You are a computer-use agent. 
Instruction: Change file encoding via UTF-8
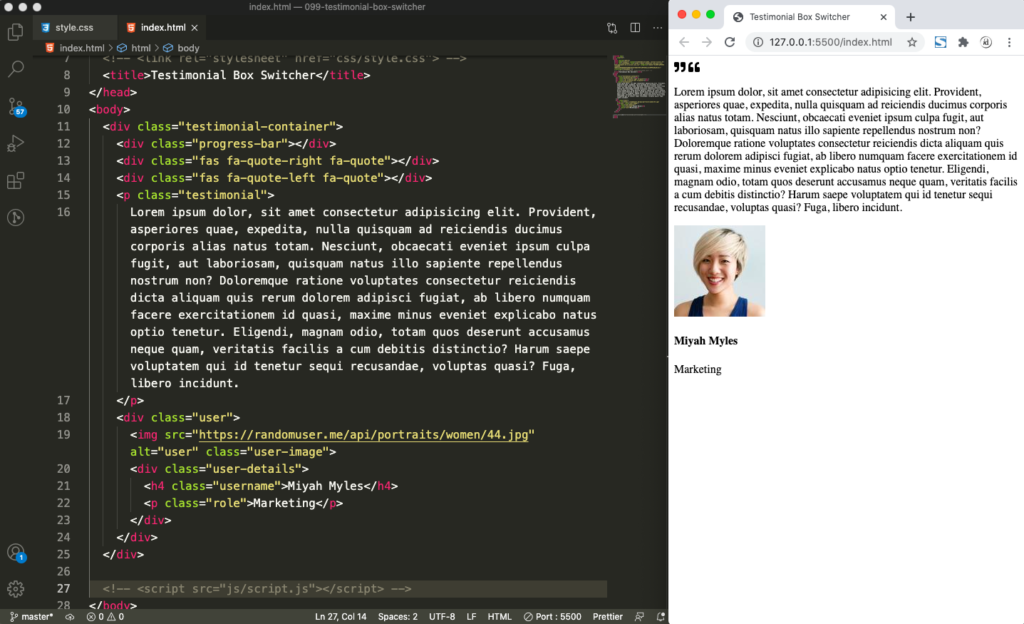point(442,616)
